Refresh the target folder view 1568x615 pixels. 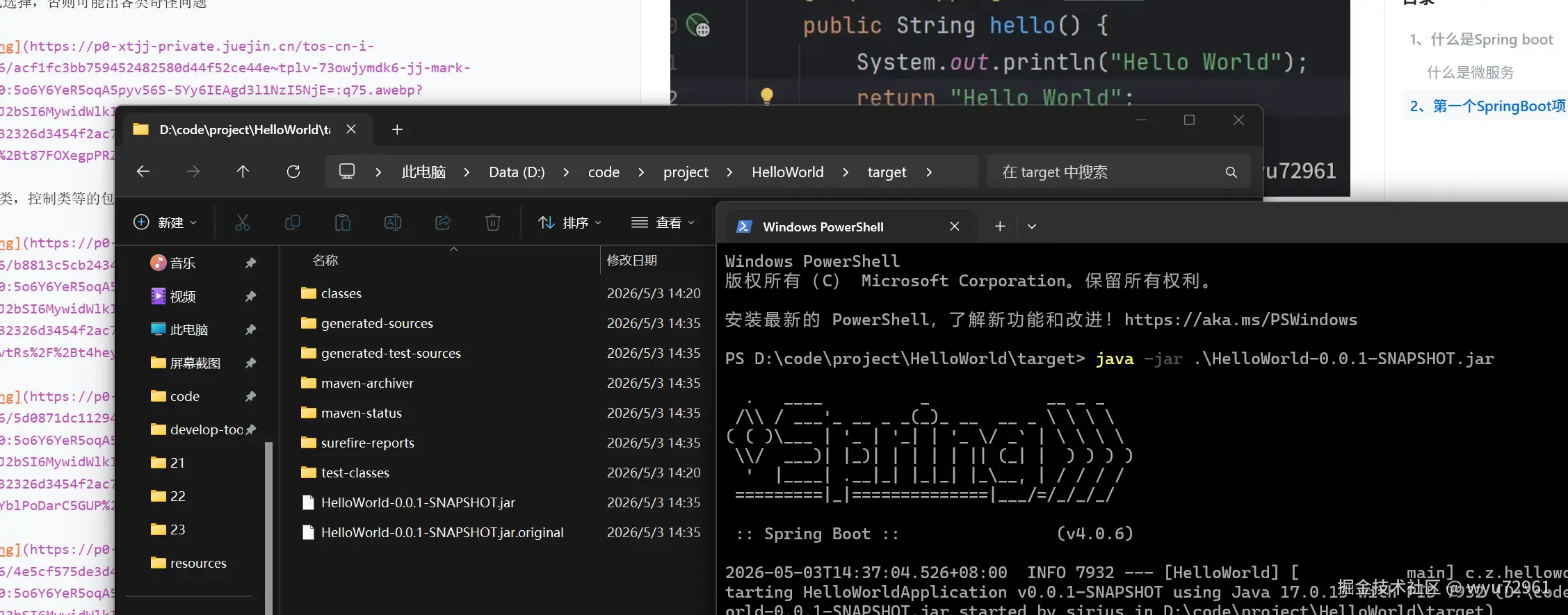293,172
